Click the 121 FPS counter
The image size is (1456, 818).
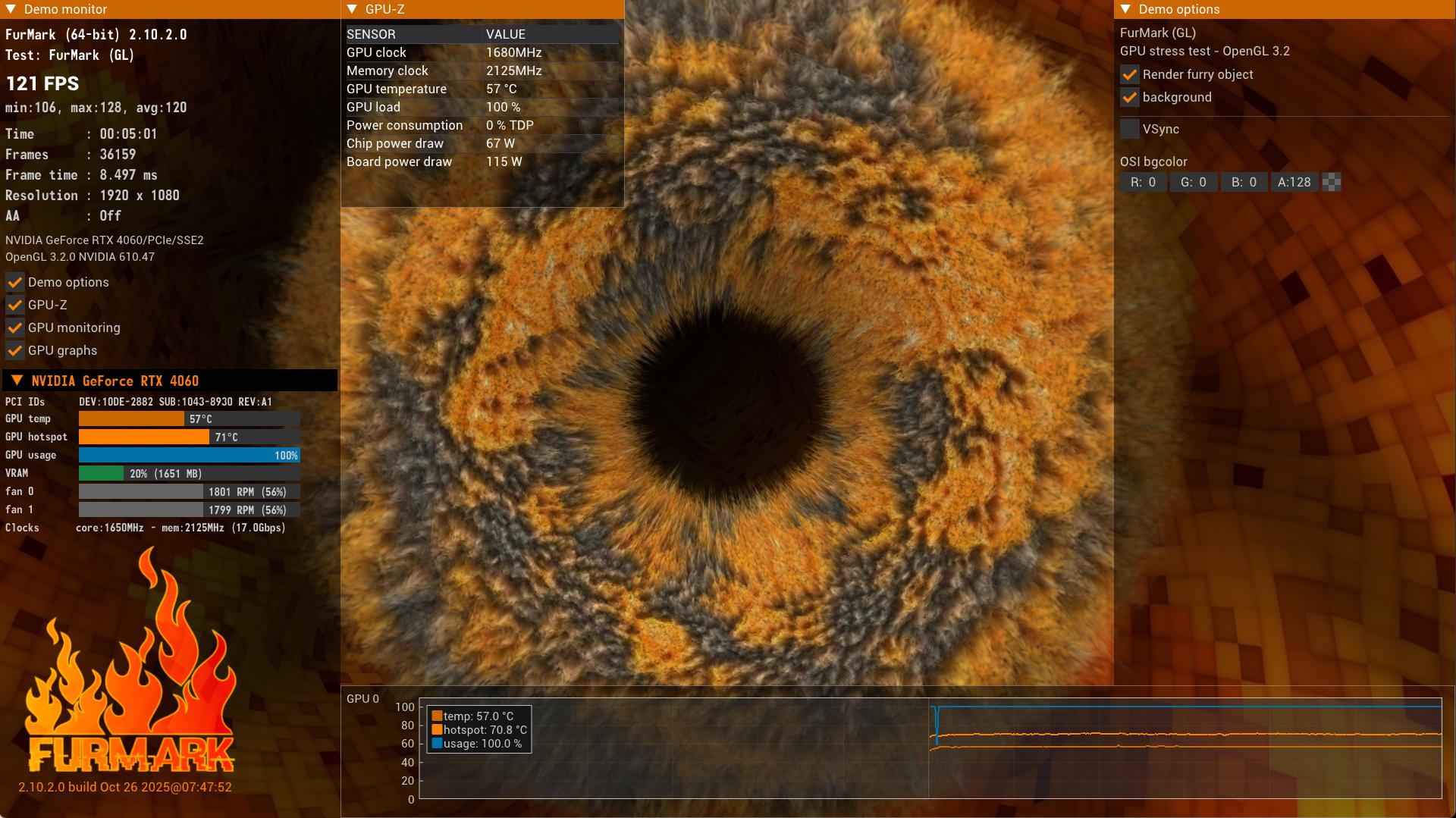(x=42, y=83)
